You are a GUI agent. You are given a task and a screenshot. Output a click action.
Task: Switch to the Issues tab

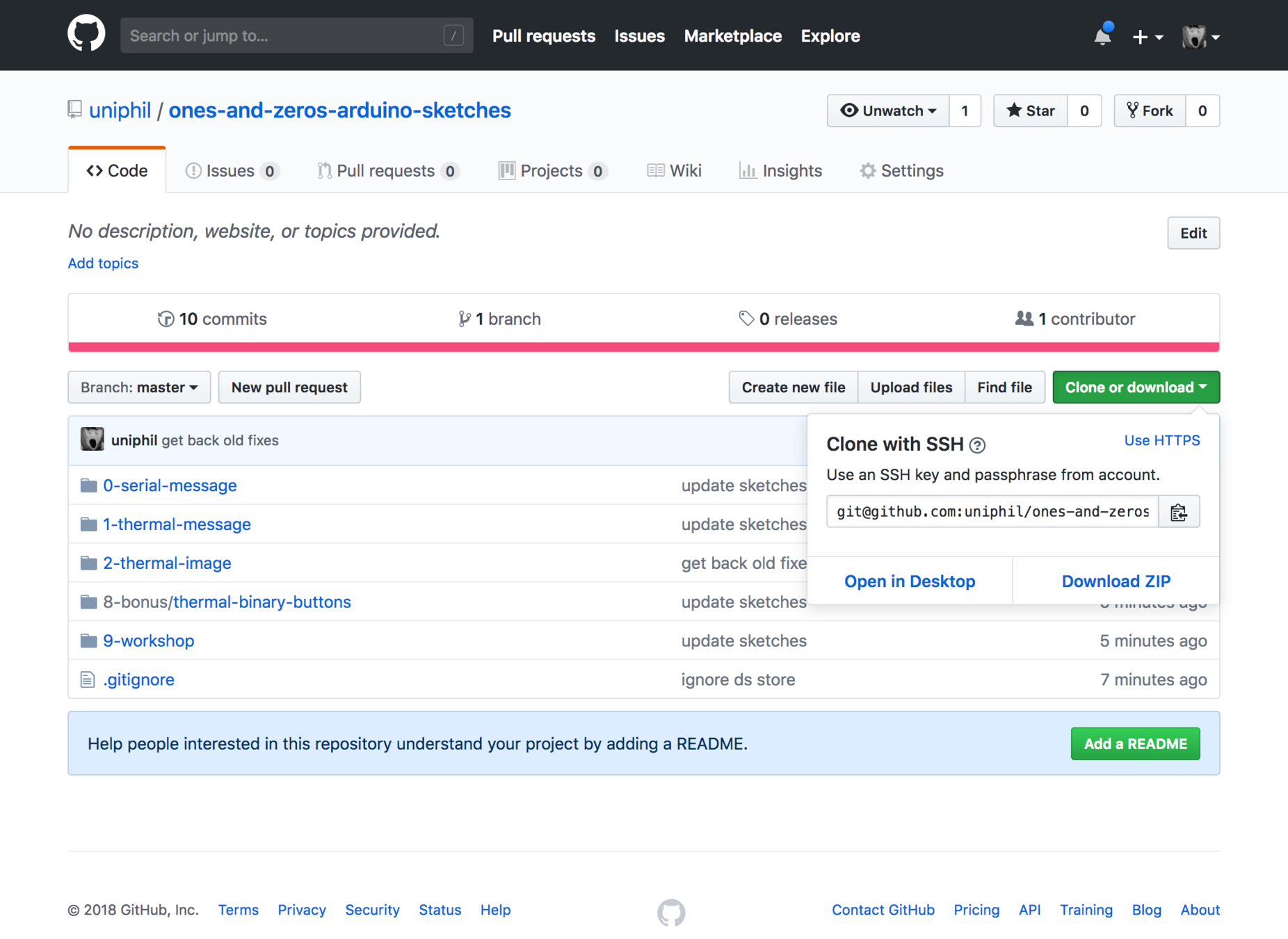(x=232, y=170)
